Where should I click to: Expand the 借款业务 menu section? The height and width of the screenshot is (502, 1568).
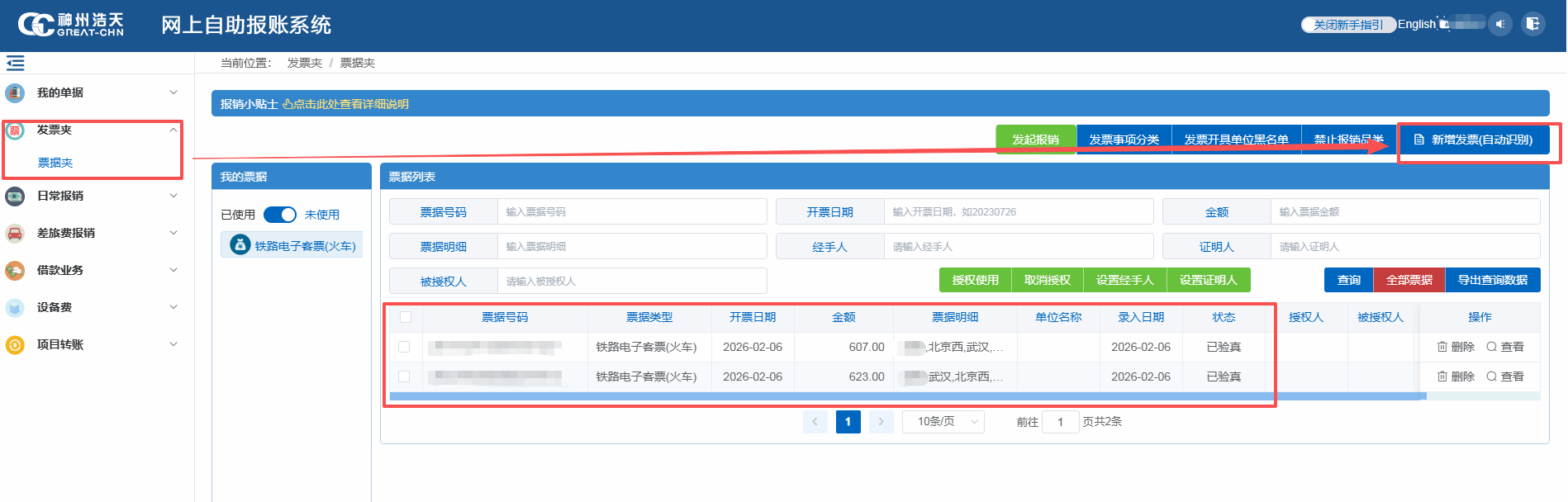tap(91, 270)
